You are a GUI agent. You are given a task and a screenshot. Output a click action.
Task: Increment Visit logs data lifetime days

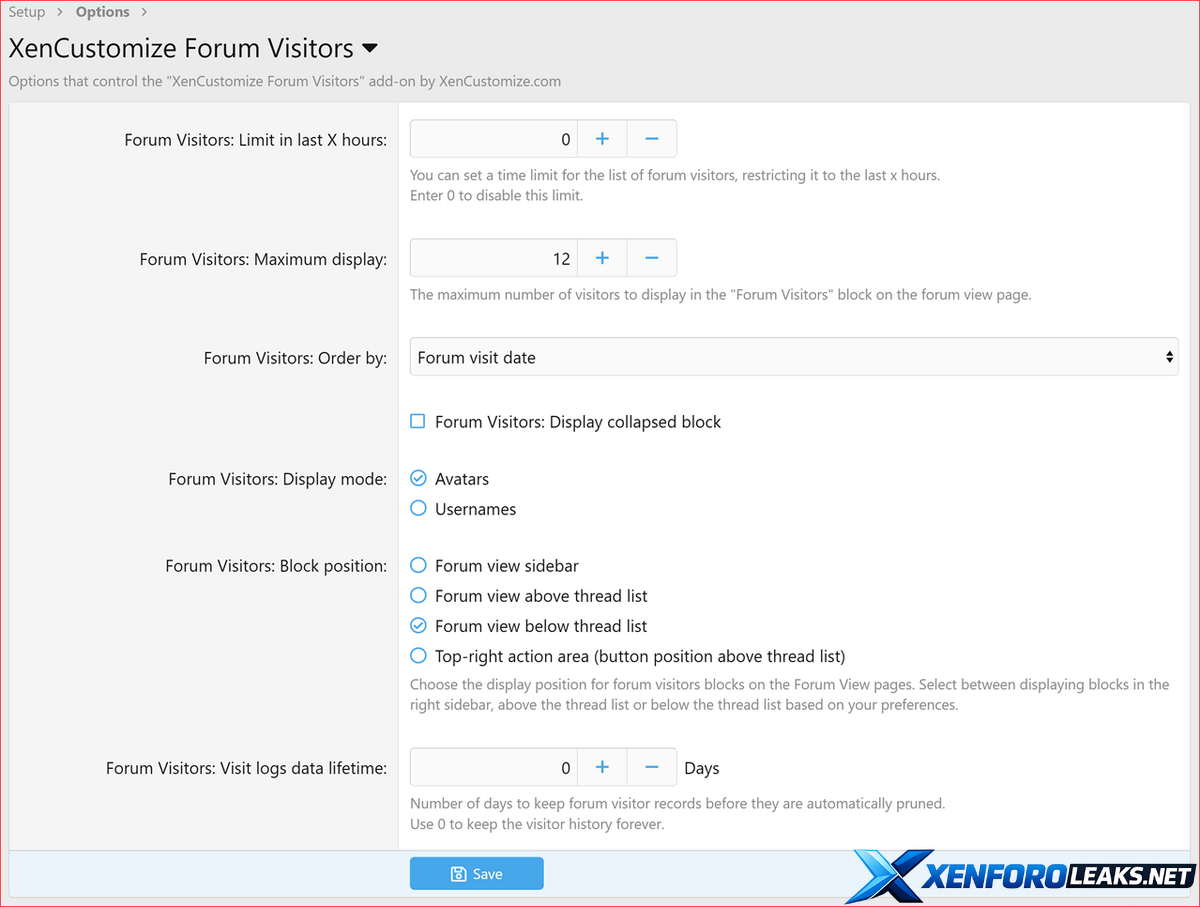(x=602, y=767)
